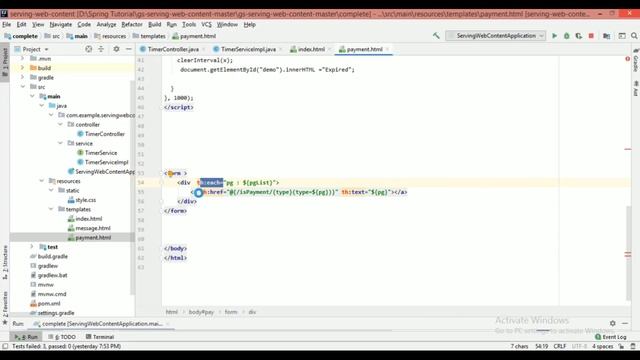Collapse the templates folder

51,209
